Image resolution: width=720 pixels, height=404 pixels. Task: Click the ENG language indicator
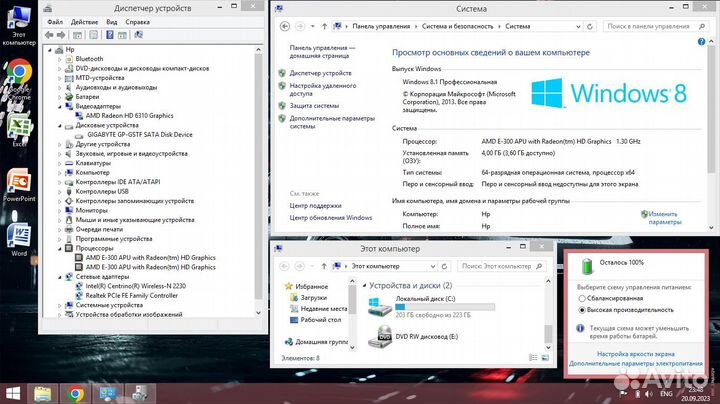[x=666, y=394]
